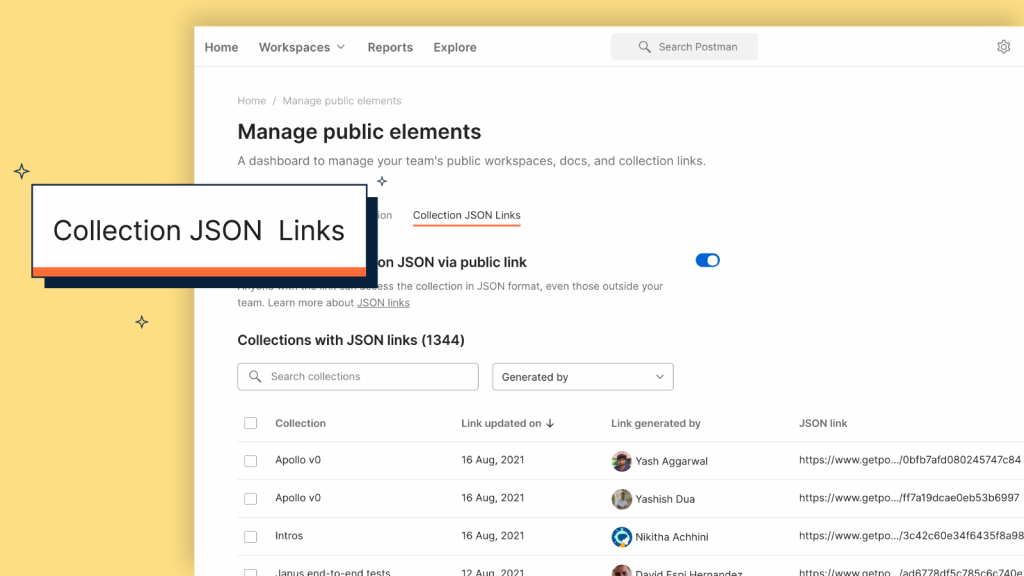This screenshot has width=1024, height=576.
Task: Click Nikitha Achhini's avatar
Action: (621, 537)
